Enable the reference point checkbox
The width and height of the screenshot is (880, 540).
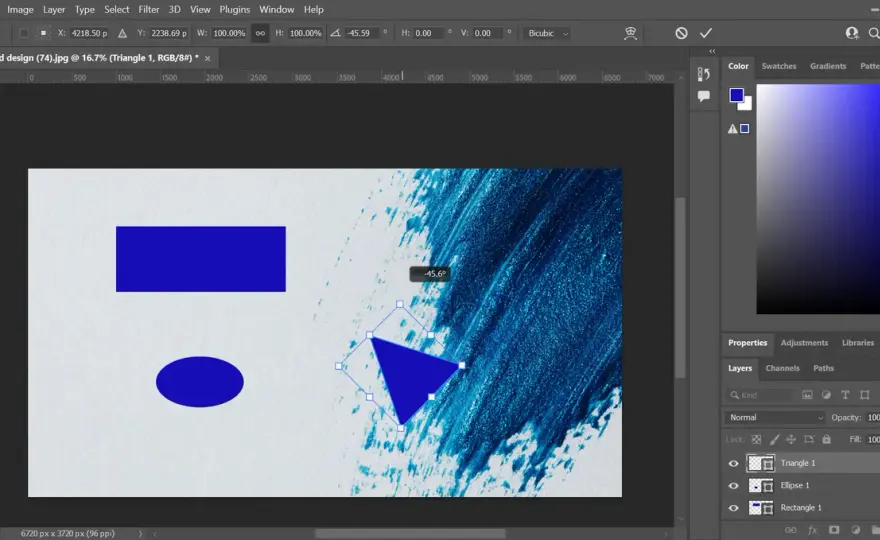point(24,33)
